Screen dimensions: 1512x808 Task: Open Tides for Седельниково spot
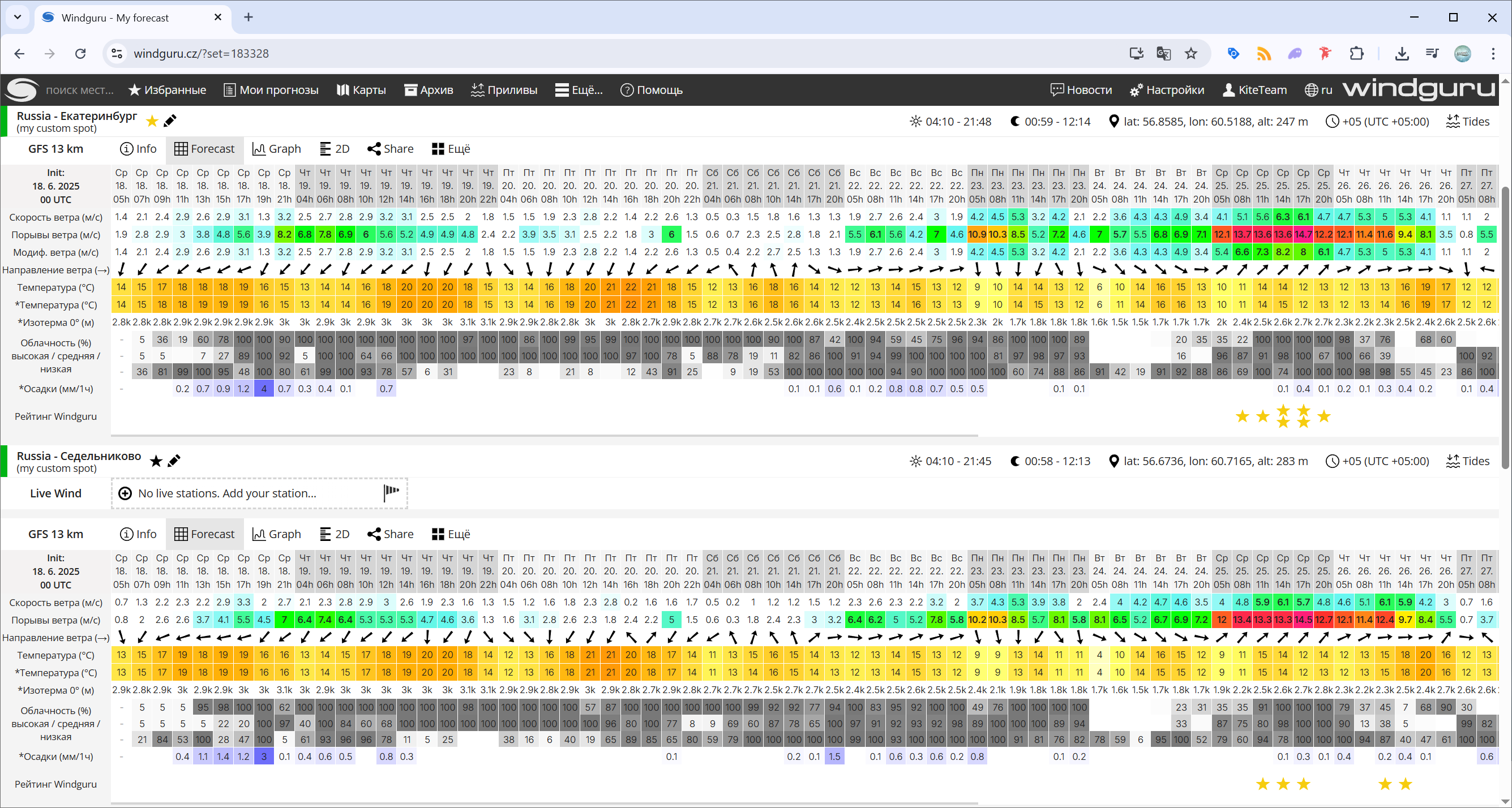(1467, 461)
